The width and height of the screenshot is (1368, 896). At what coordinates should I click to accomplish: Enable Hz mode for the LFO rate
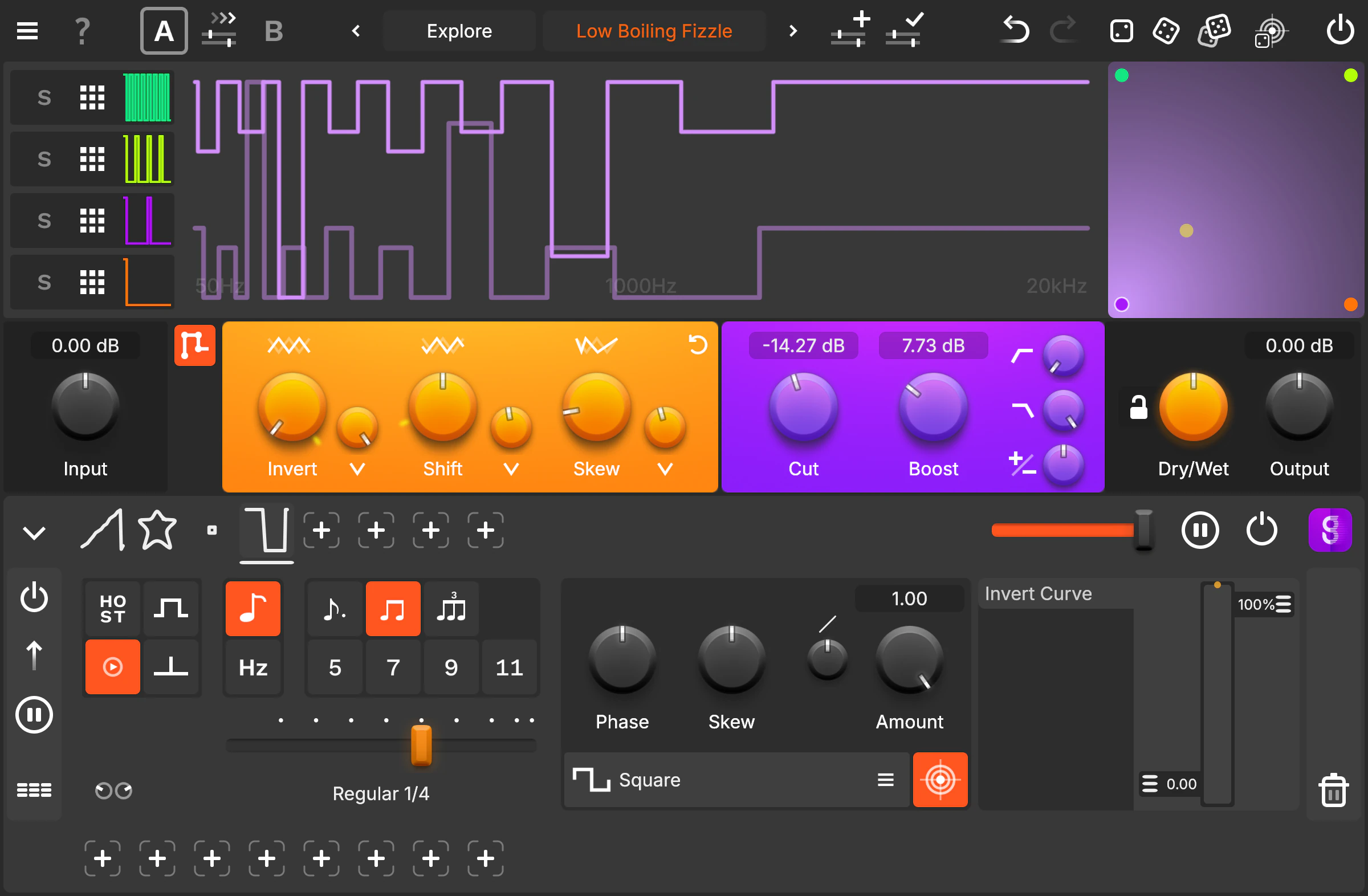pyautogui.click(x=253, y=667)
